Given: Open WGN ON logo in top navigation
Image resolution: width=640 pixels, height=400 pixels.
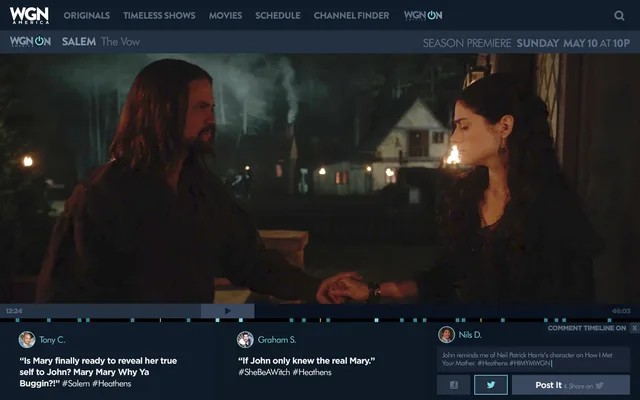Looking at the screenshot, I should (423, 16).
